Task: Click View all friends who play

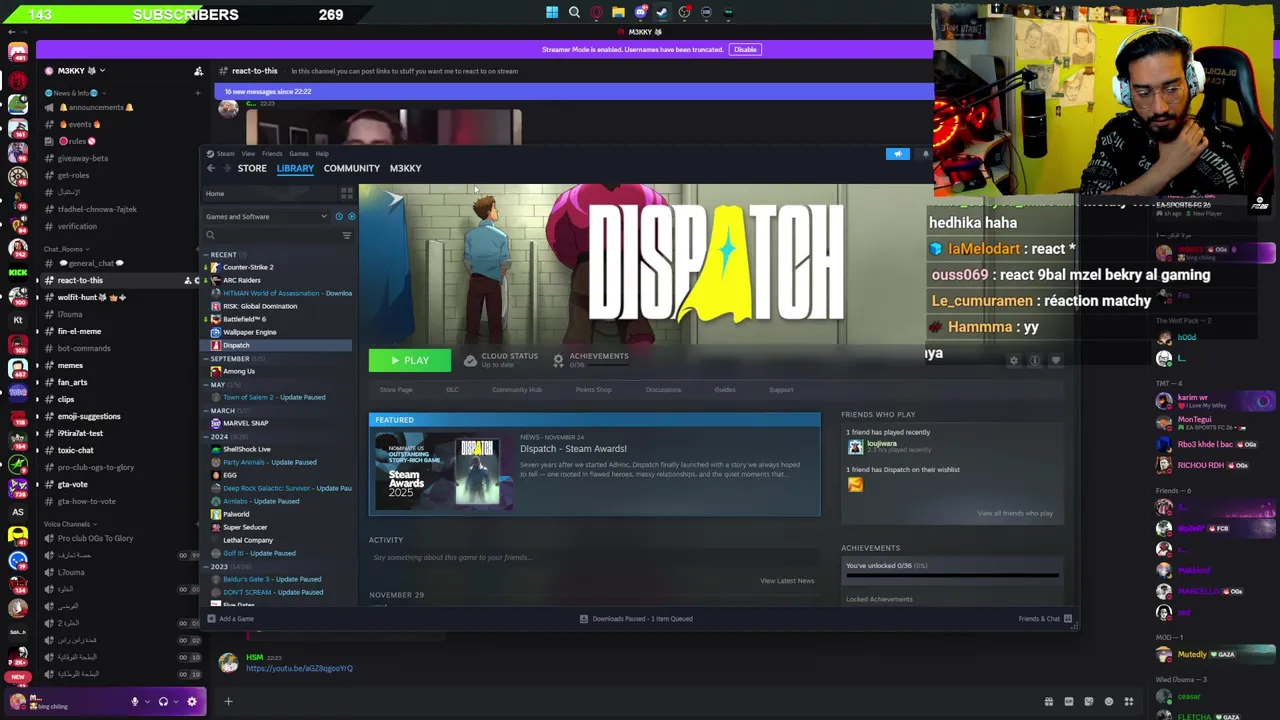Action: tap(1015, 513)
